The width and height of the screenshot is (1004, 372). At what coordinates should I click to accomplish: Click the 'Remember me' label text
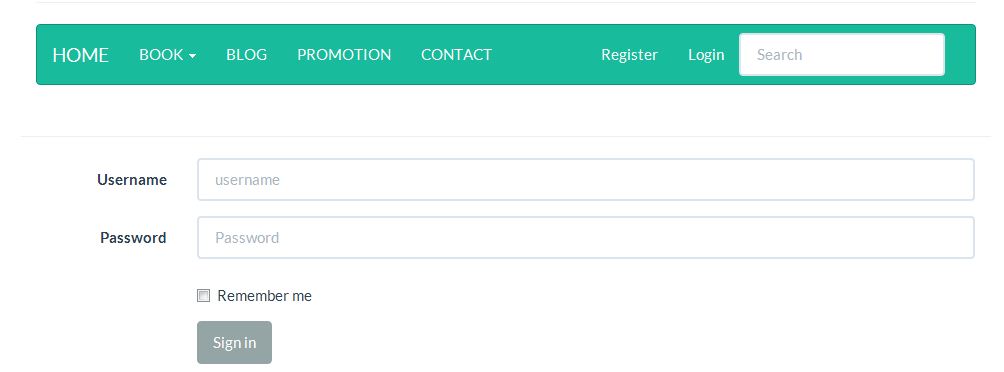pos(264,296)
